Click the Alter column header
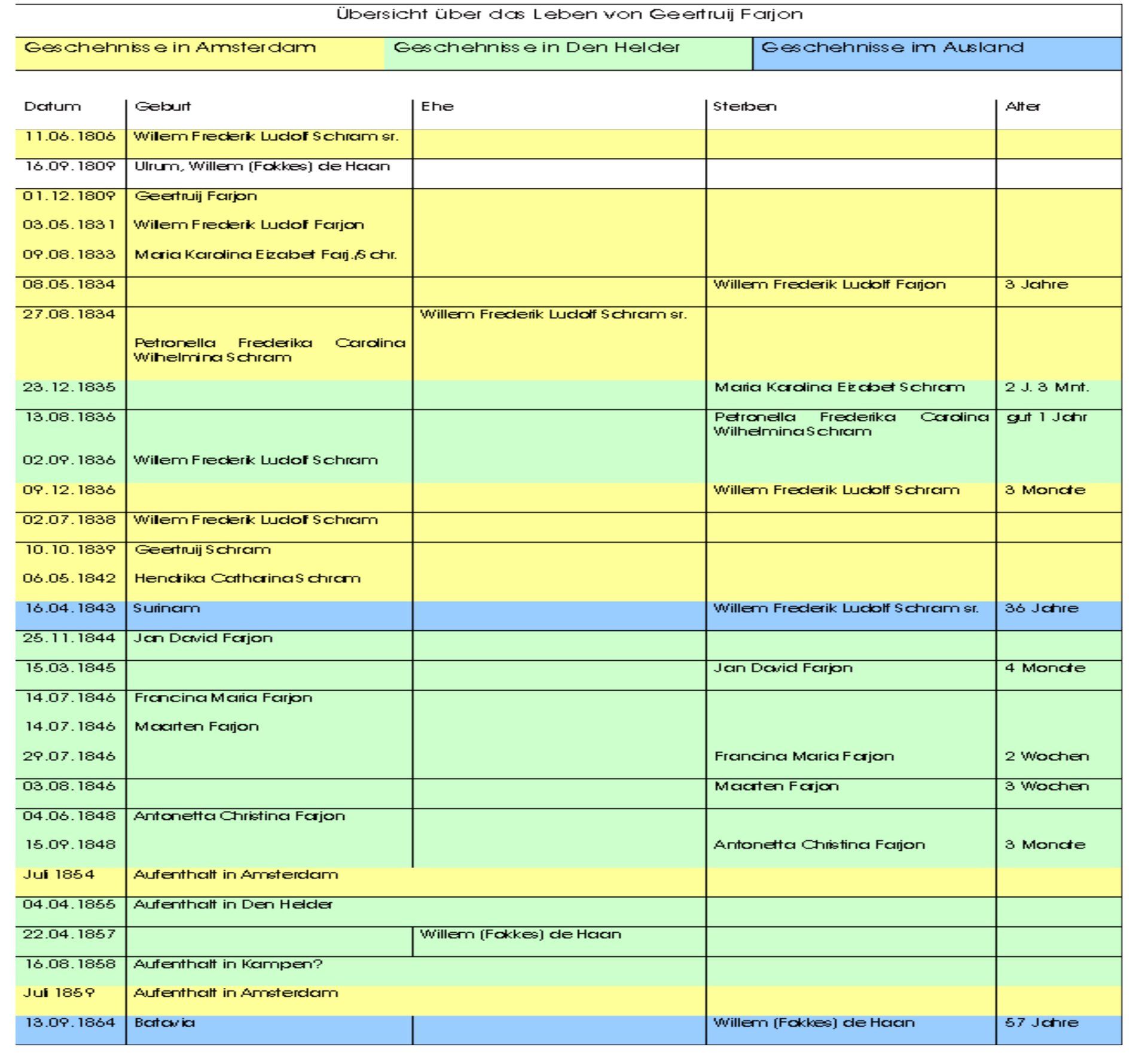The height and width of the screenshot is (1053, 1148). coord(1022,107)
